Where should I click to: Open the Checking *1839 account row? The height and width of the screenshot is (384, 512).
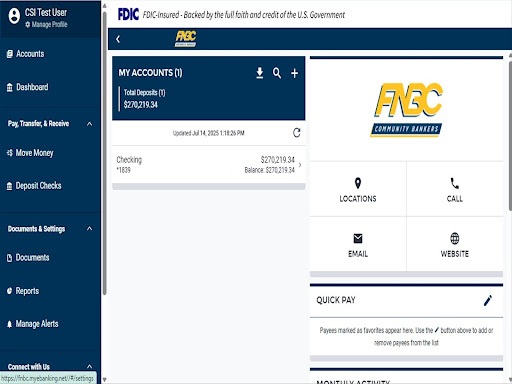(209, 164)
